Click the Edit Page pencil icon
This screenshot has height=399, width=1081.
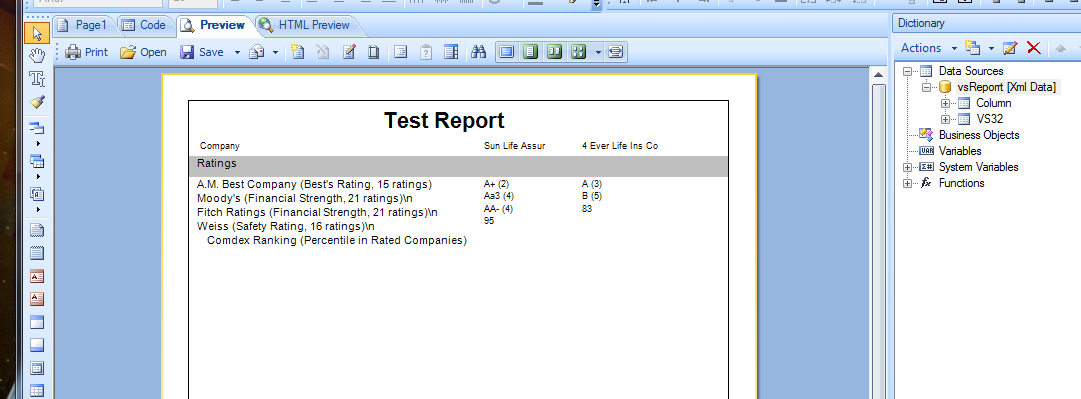click(x=349, y=52)
